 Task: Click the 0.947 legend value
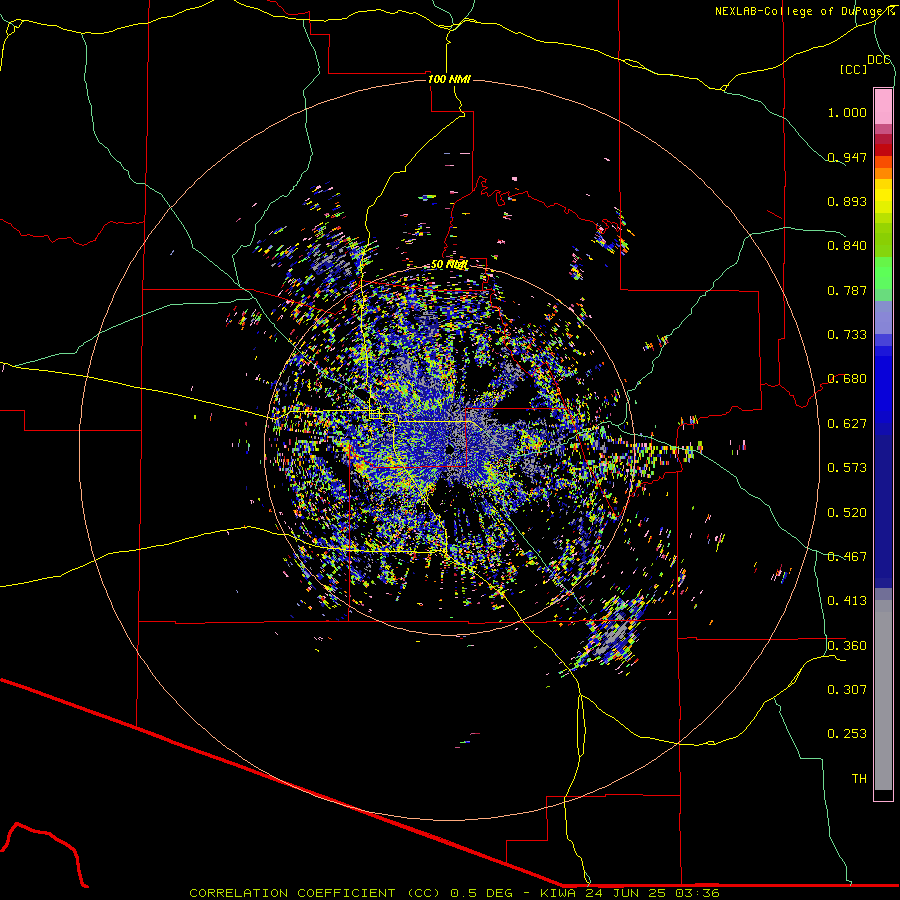click(847, 157)
